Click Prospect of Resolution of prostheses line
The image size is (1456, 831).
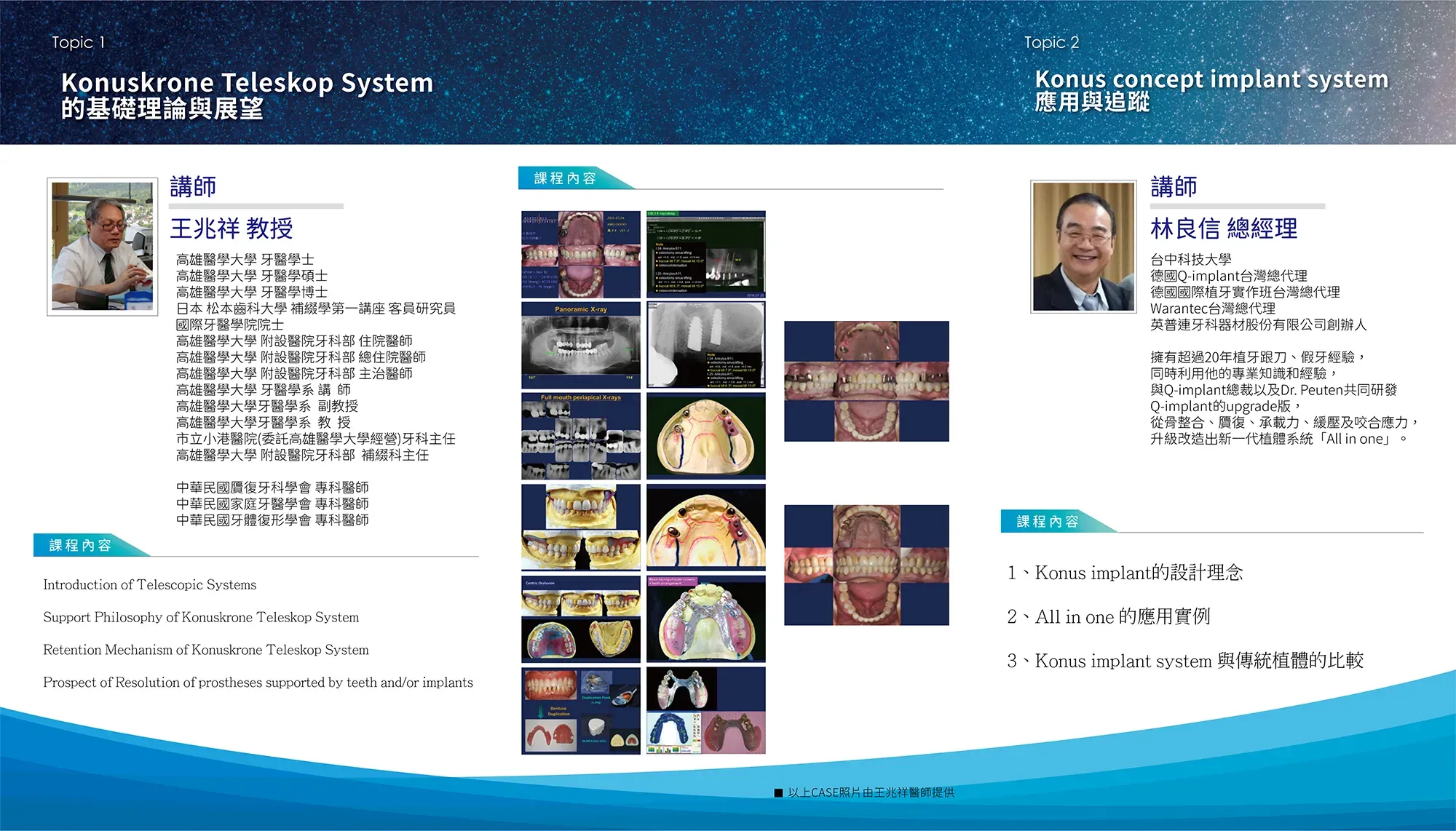point(258,683)
